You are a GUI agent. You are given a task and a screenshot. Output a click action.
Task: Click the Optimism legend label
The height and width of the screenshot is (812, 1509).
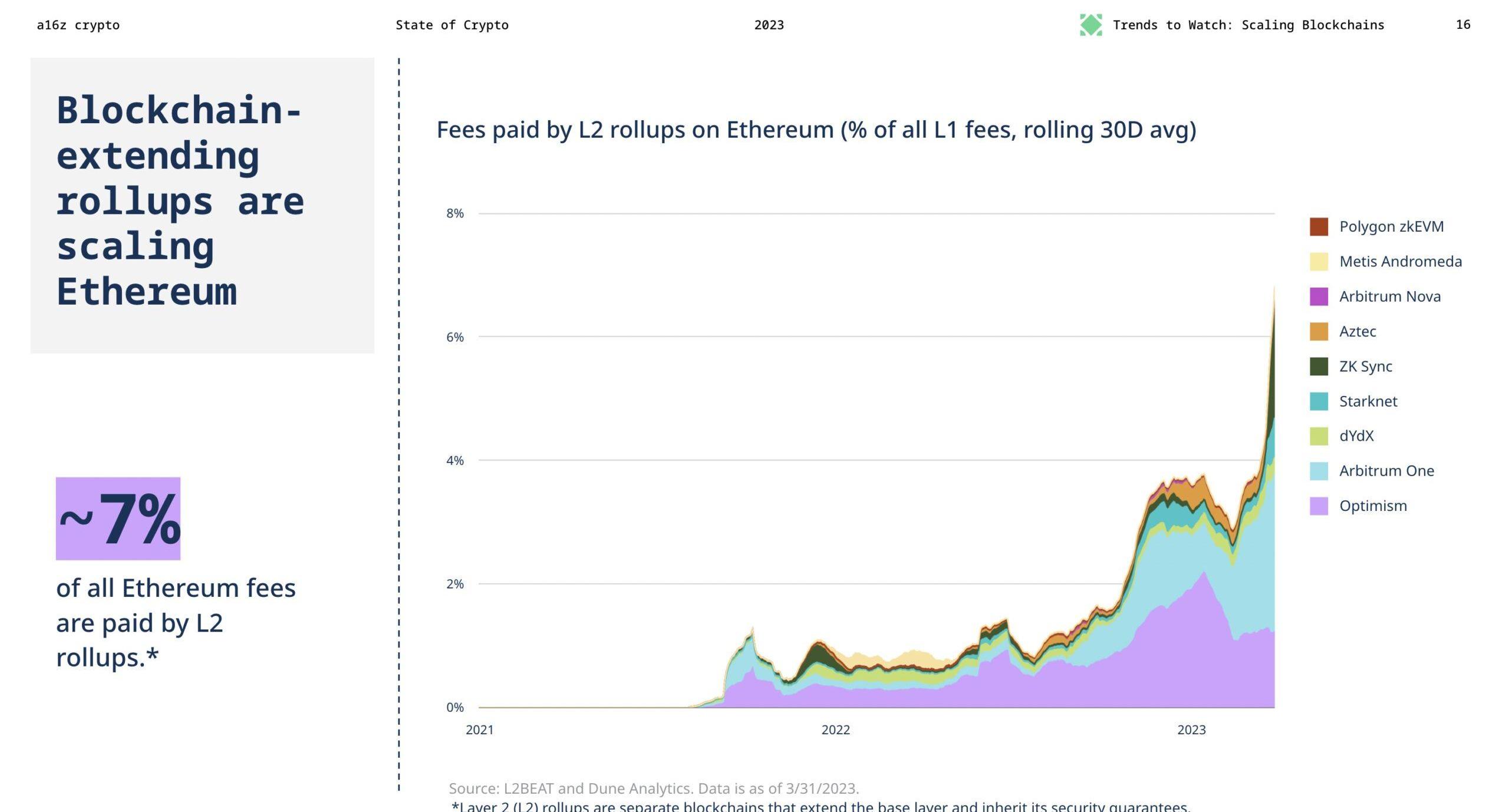pyautogui.click(x=1373, y=506)
